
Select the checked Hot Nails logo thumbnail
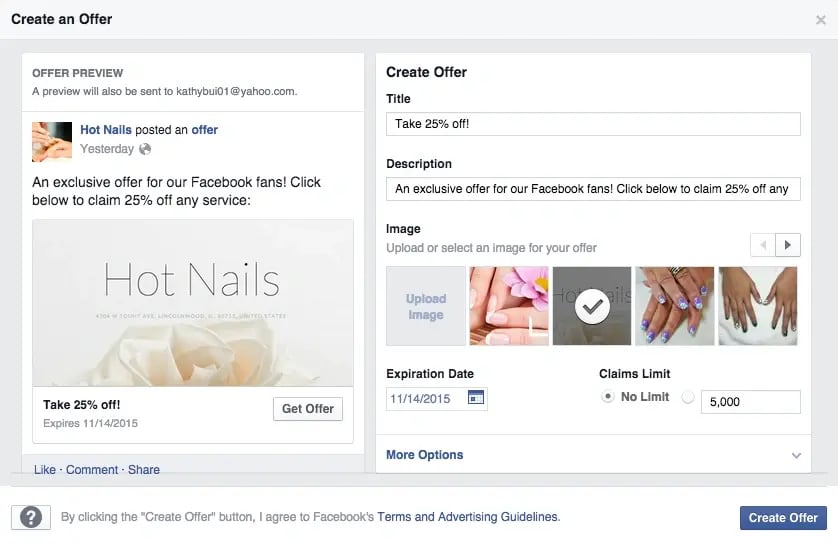click(592, 306)
